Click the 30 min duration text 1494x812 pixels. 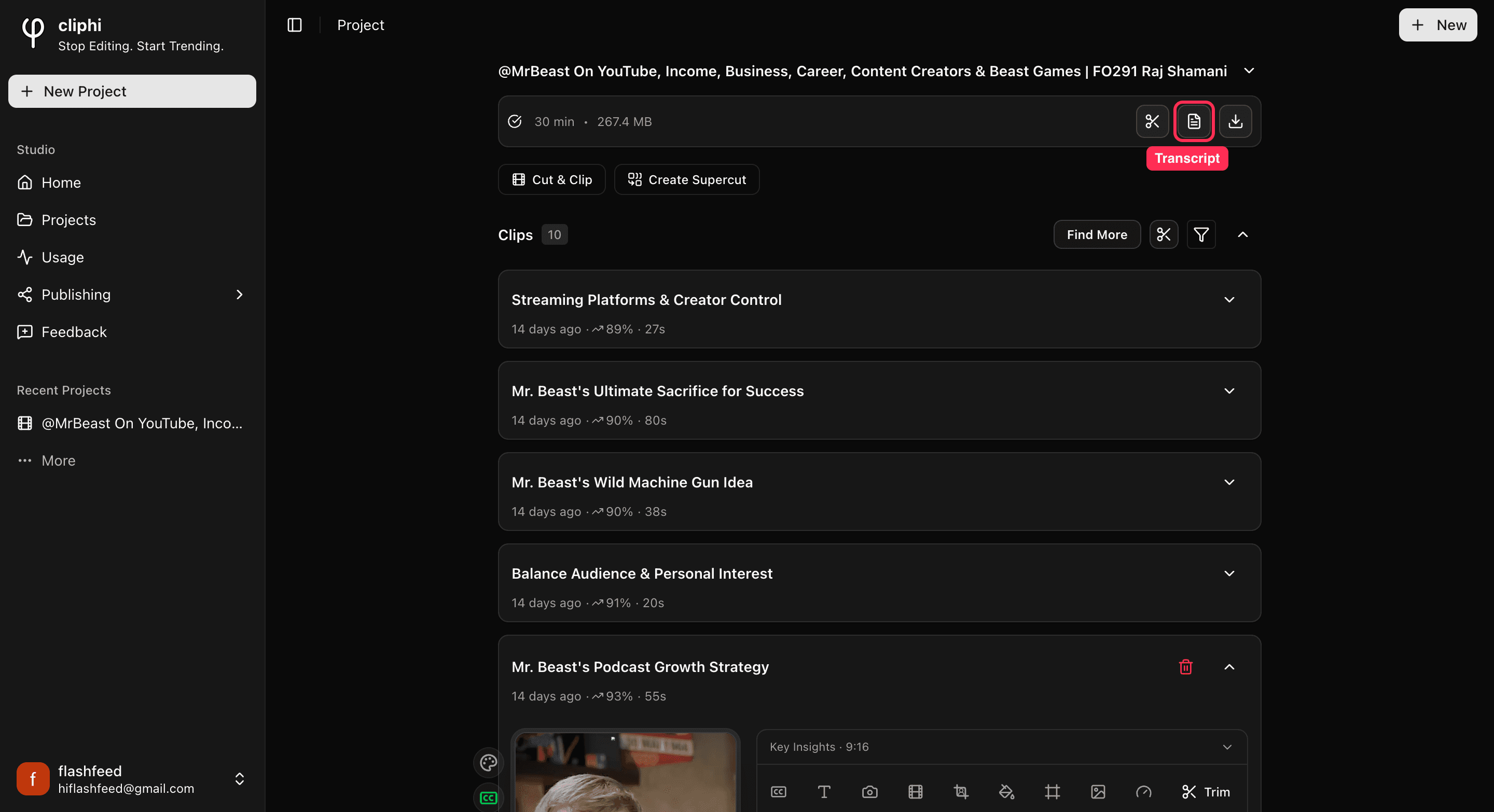point(554,121)
